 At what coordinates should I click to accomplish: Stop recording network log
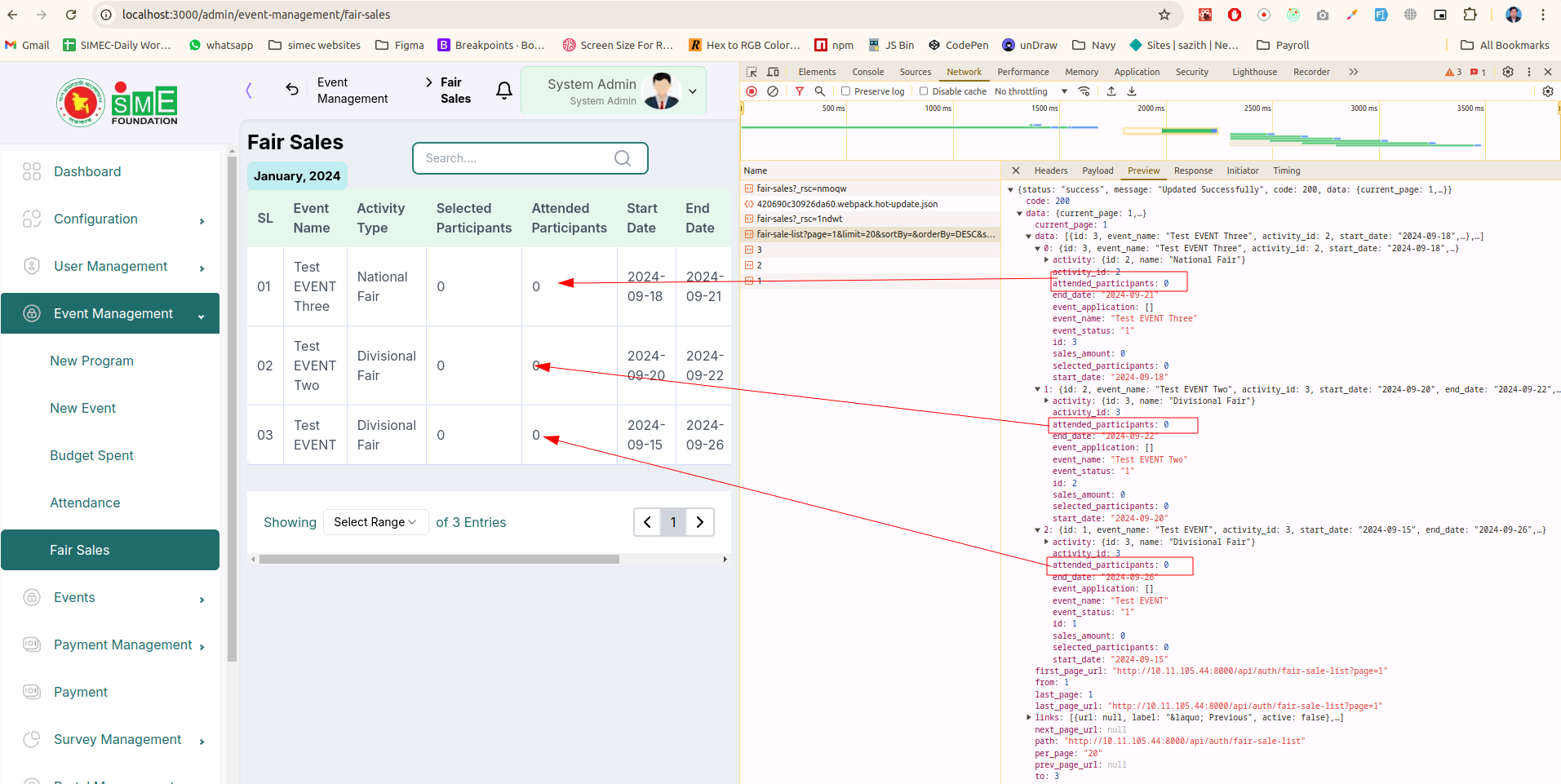[752, 91]
